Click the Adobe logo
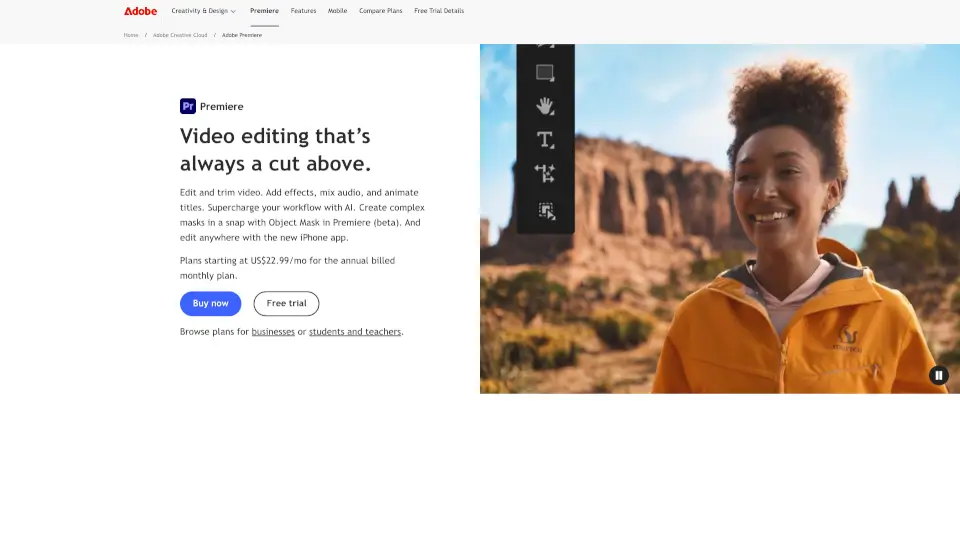Screen dimensions: 960x540 coord(140,11)
